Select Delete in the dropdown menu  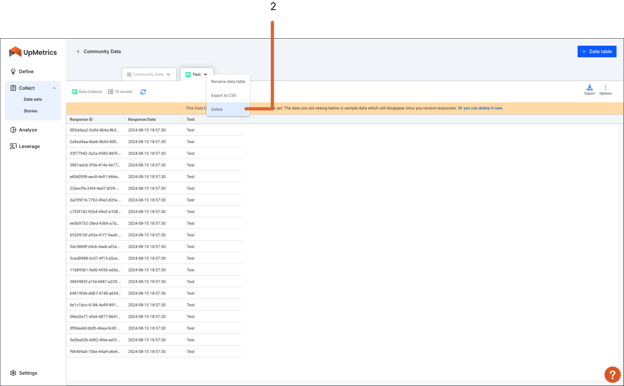point(228,109)
